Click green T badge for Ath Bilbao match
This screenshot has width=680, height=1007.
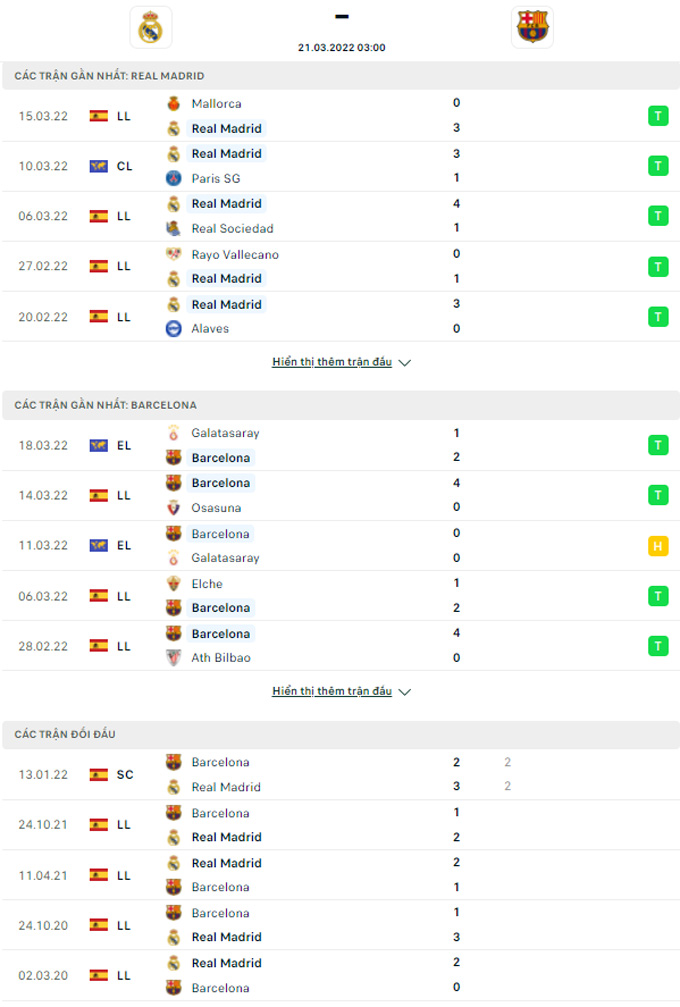point(658,646)
